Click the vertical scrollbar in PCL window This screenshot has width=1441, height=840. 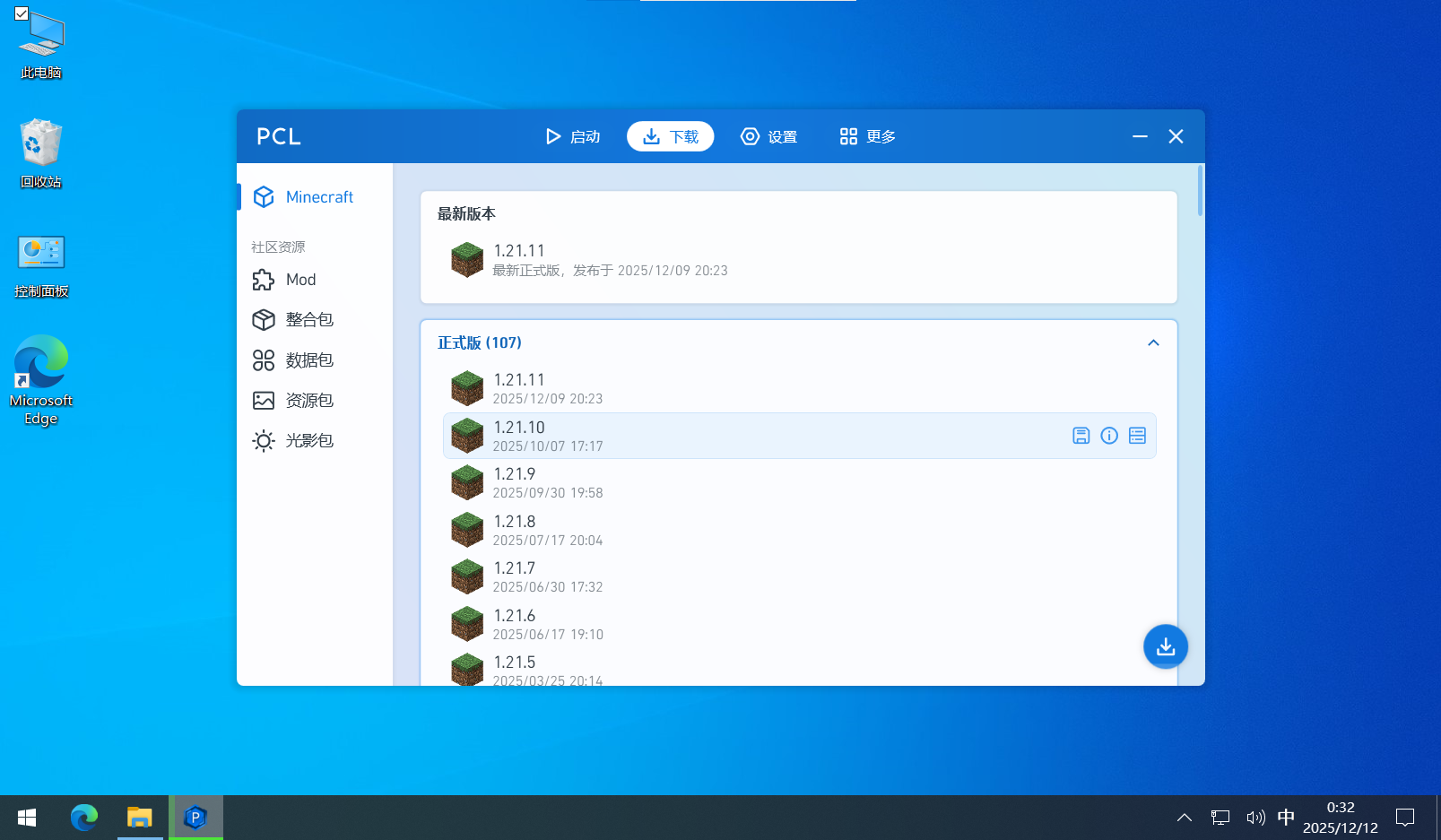tap(1200, 190)
